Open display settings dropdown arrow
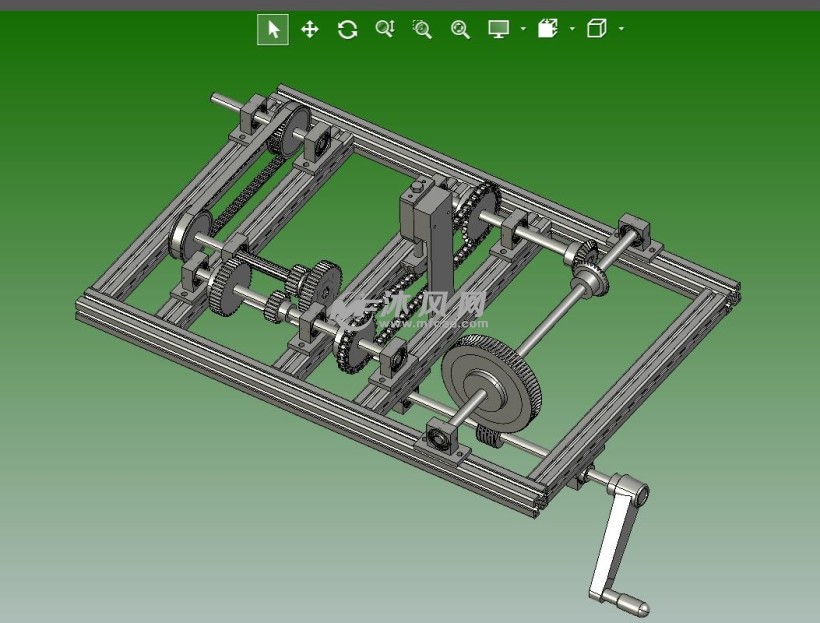This screenshot has width=820, height=623. pyautogui.click(x=523, y=29)
